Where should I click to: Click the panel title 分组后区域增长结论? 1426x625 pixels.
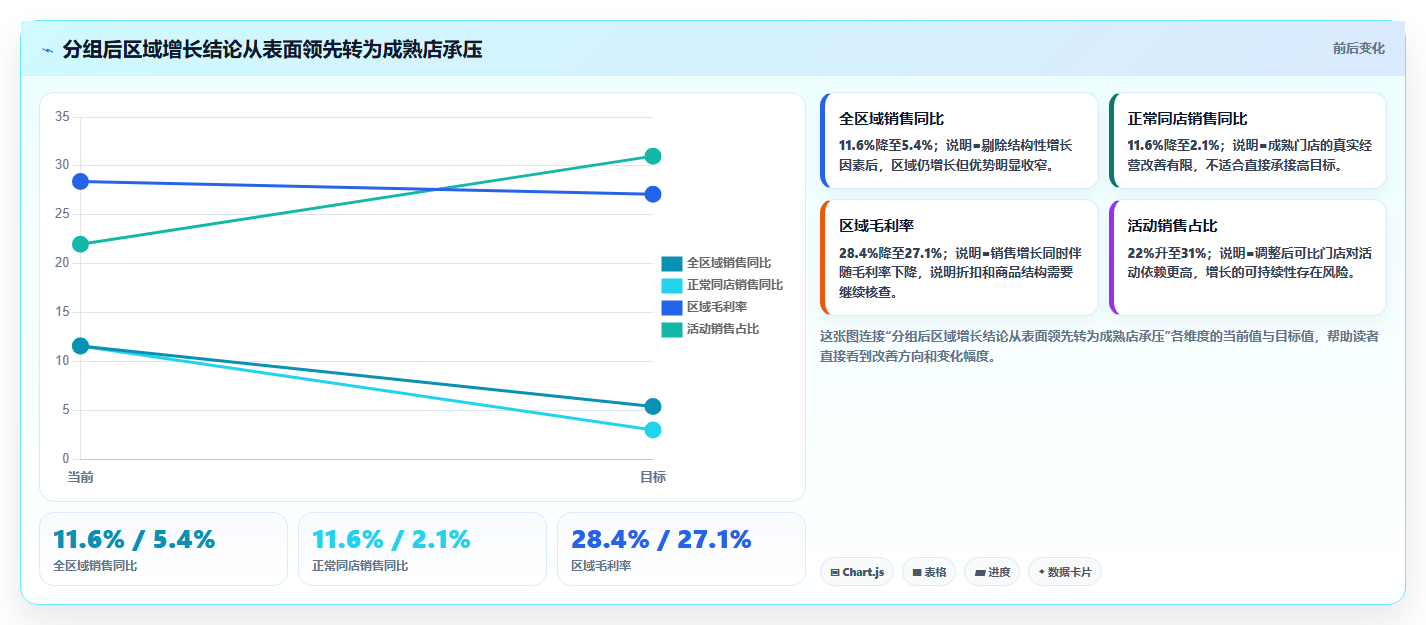coord(272,50)
